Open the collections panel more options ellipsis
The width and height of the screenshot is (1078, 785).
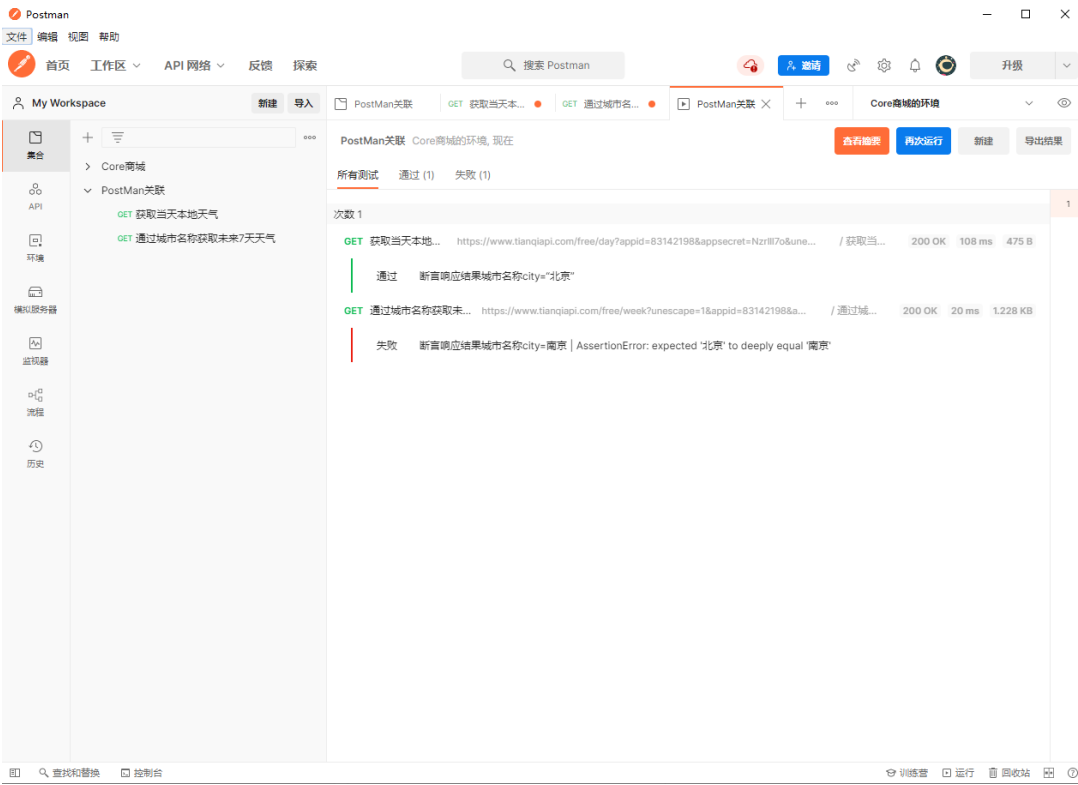[x=310, y=137]
